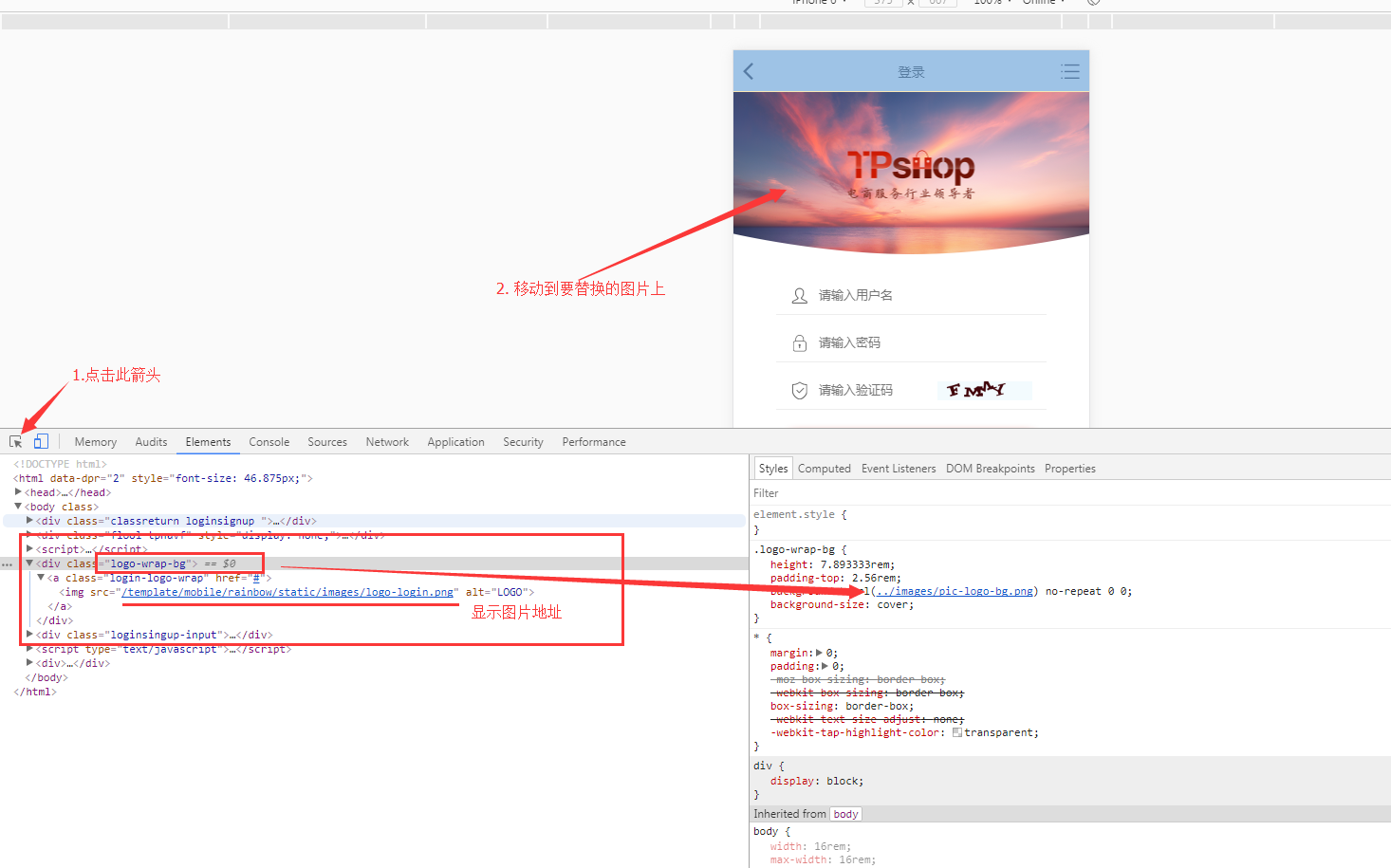Expand the margin shorthand property triangle
The image size is (1391, 868).
[819, 653]
